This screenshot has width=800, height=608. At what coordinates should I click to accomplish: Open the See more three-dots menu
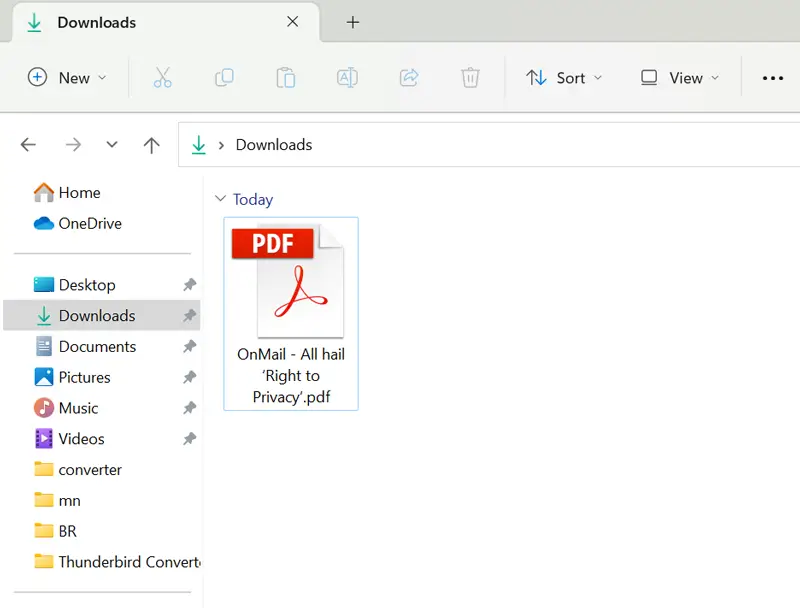point(772,78)
